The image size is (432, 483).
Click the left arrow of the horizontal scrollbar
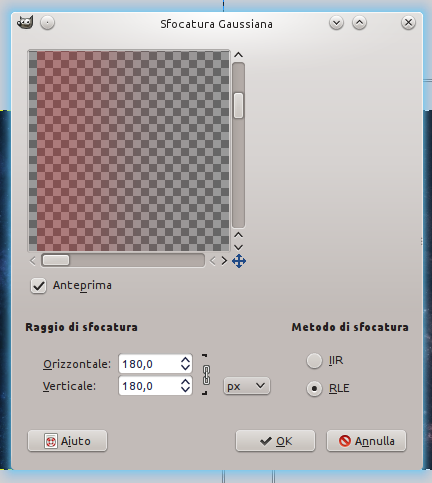click(x=33, y=261)
